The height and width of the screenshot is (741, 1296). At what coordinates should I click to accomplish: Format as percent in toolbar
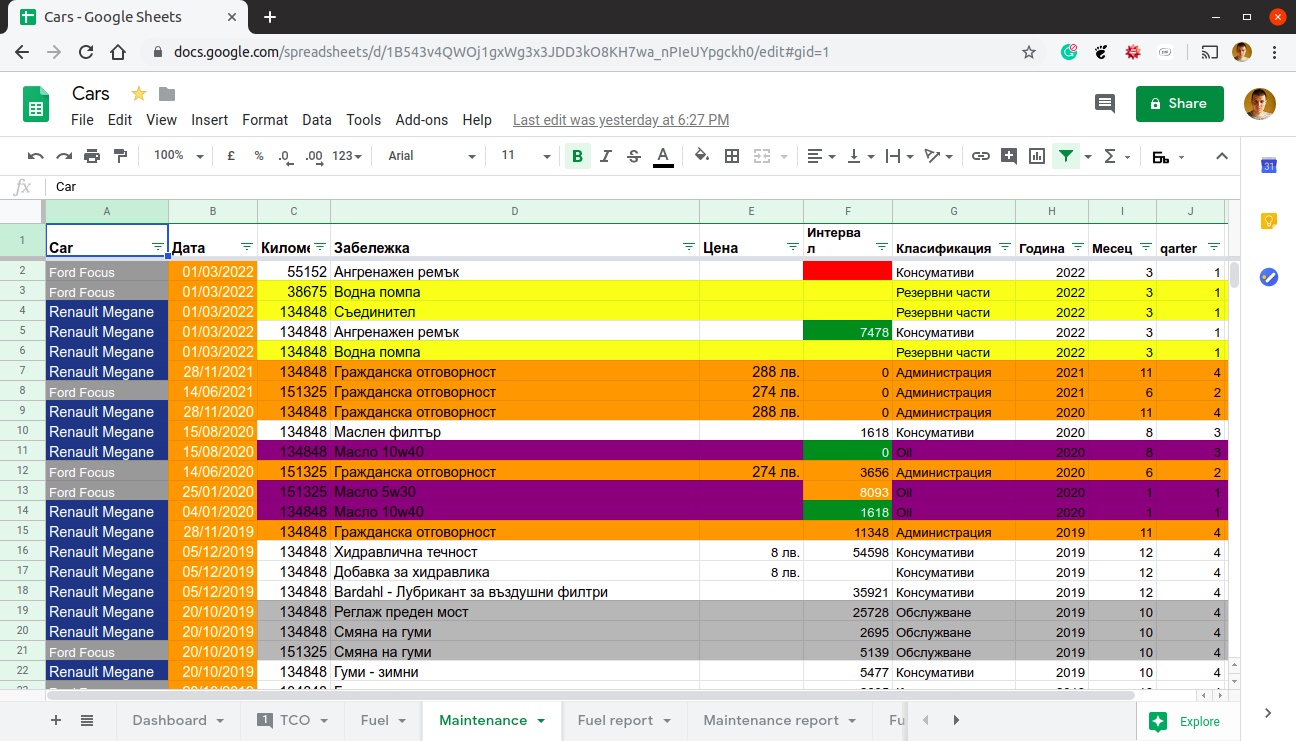click(x=259, y=156)
